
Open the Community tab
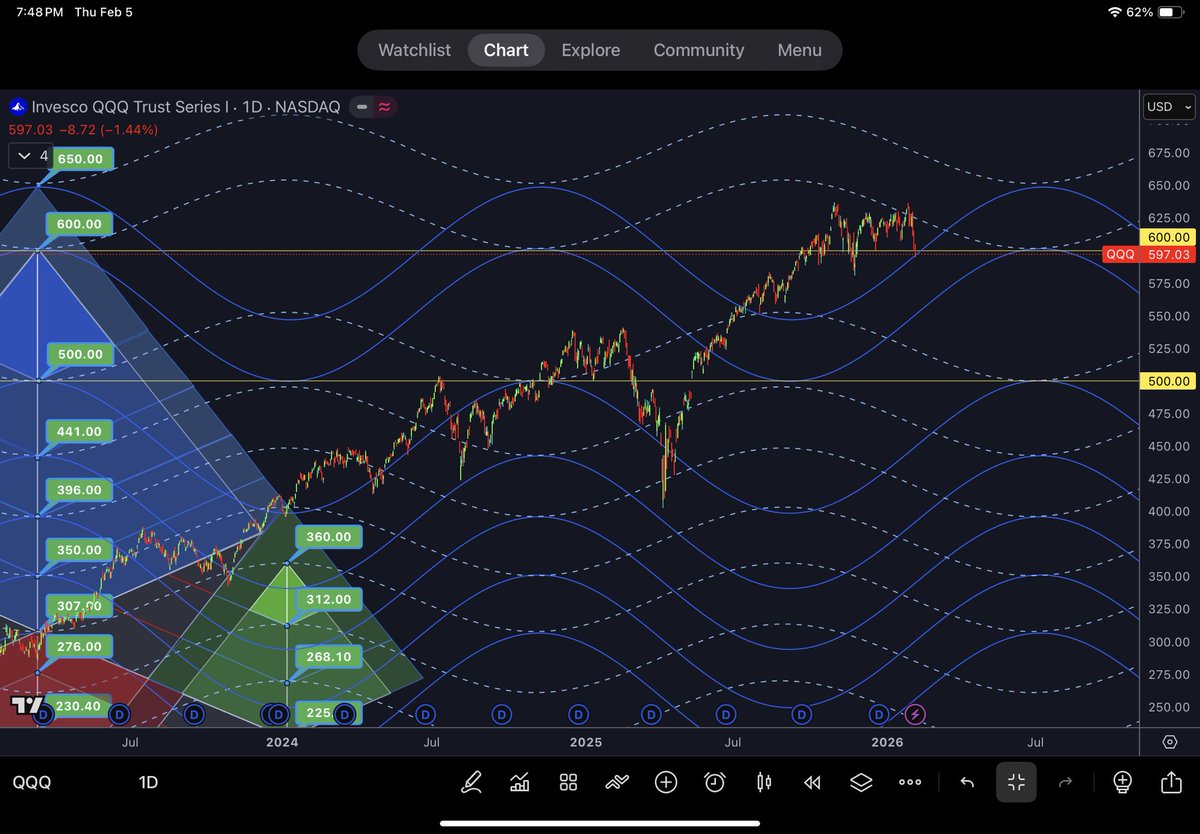(x=699, y=50)
